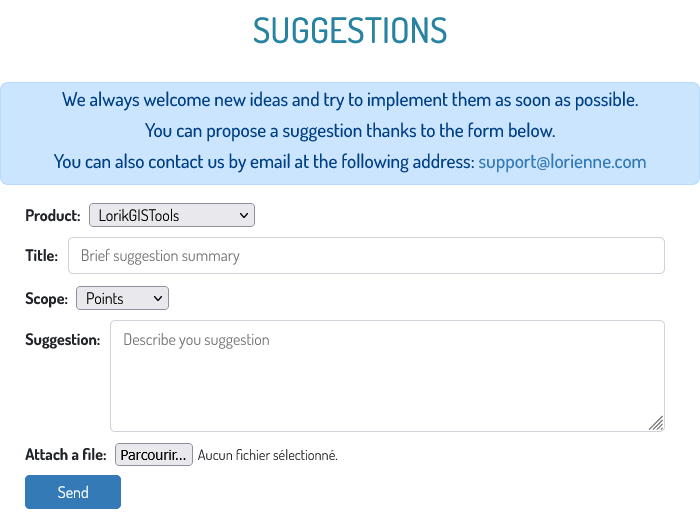Click the chevron arrow on the Product select
The width and height of the screenshot is (700, 517).
[244, 216]
